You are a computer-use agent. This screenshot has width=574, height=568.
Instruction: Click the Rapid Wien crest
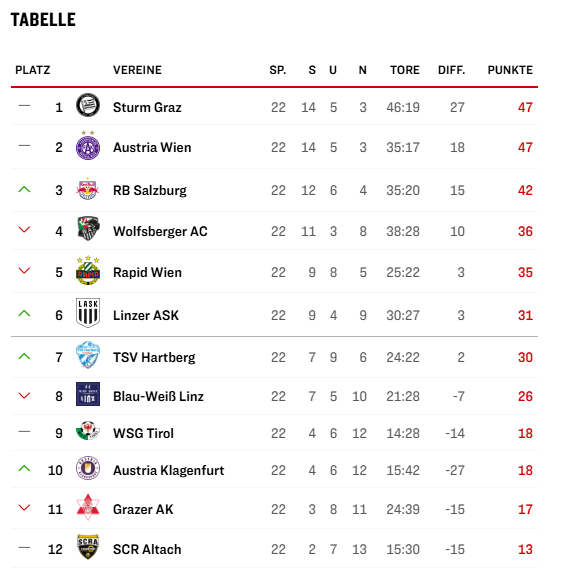[x=88, y=271]
